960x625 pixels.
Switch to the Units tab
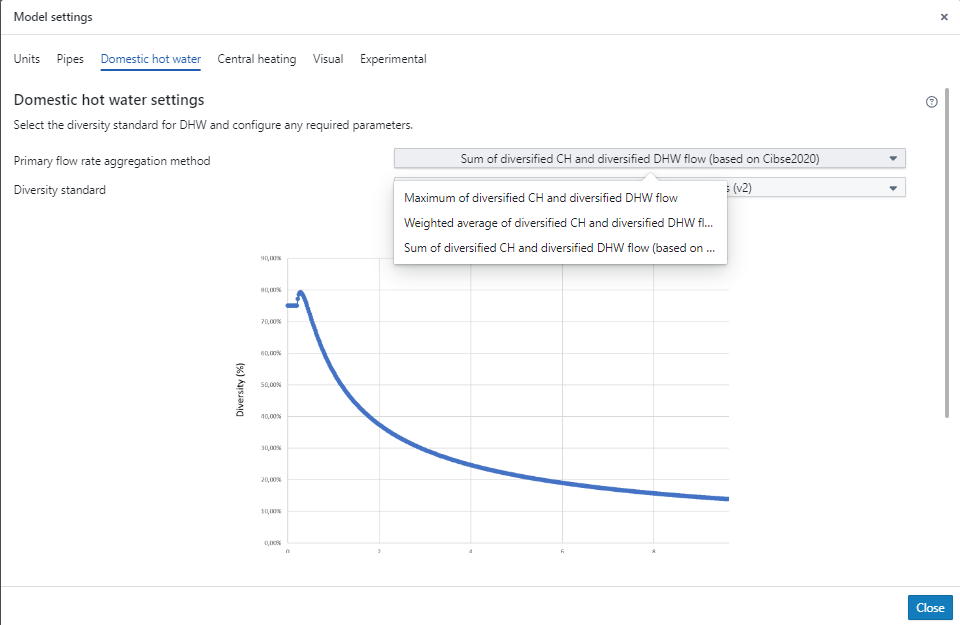tap(27, 59)
